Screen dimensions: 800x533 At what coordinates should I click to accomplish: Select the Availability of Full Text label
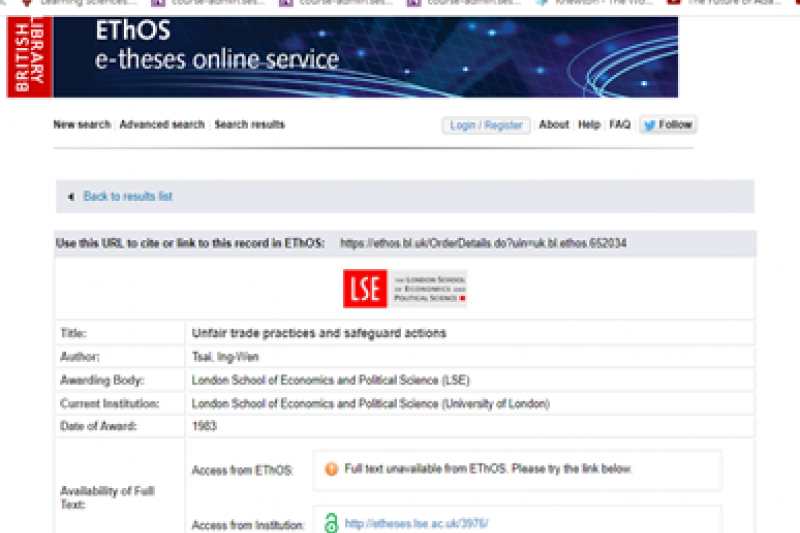pos(108,498)
